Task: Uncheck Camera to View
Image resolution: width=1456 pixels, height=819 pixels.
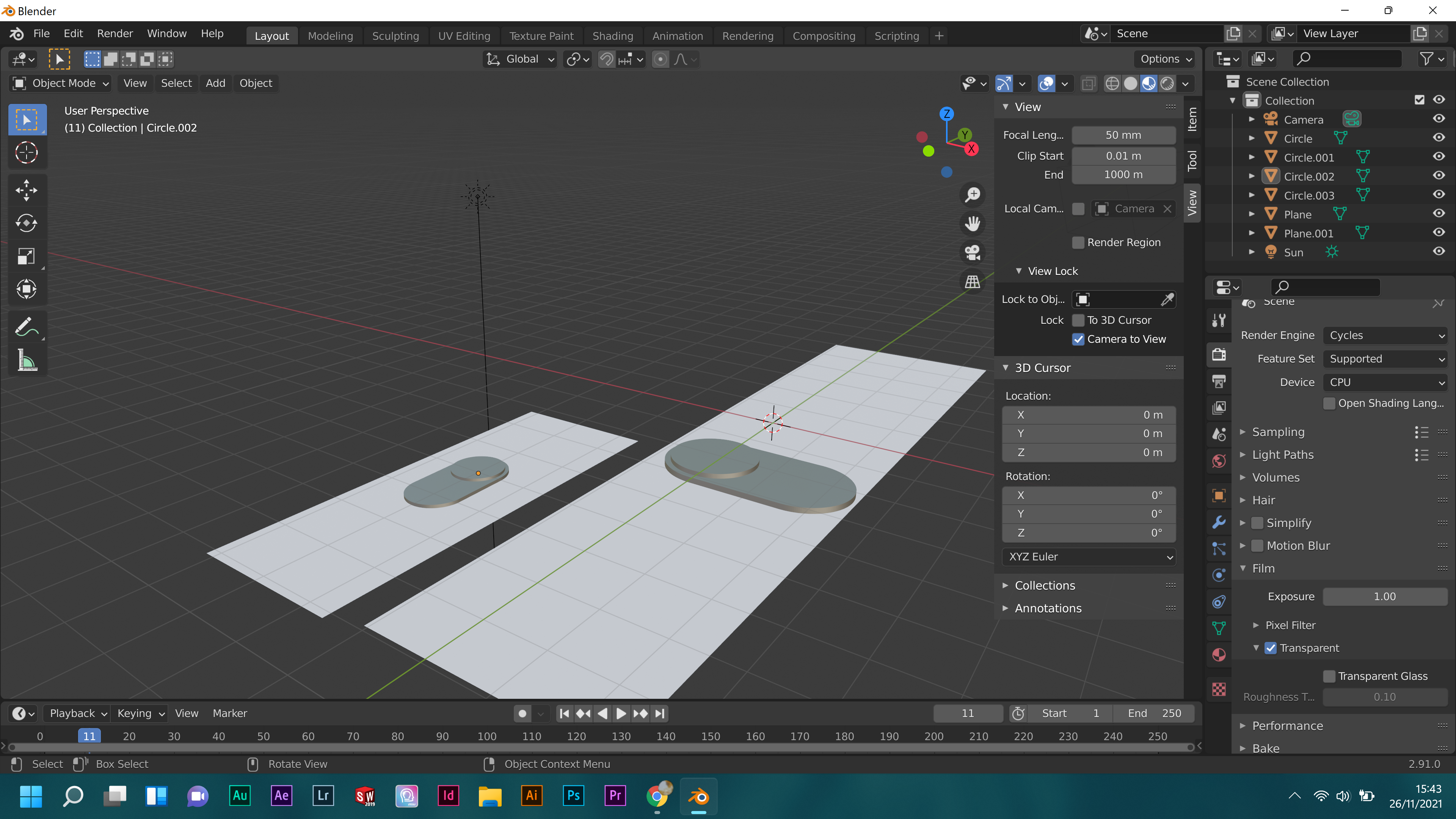Action: coord(1078,339)
